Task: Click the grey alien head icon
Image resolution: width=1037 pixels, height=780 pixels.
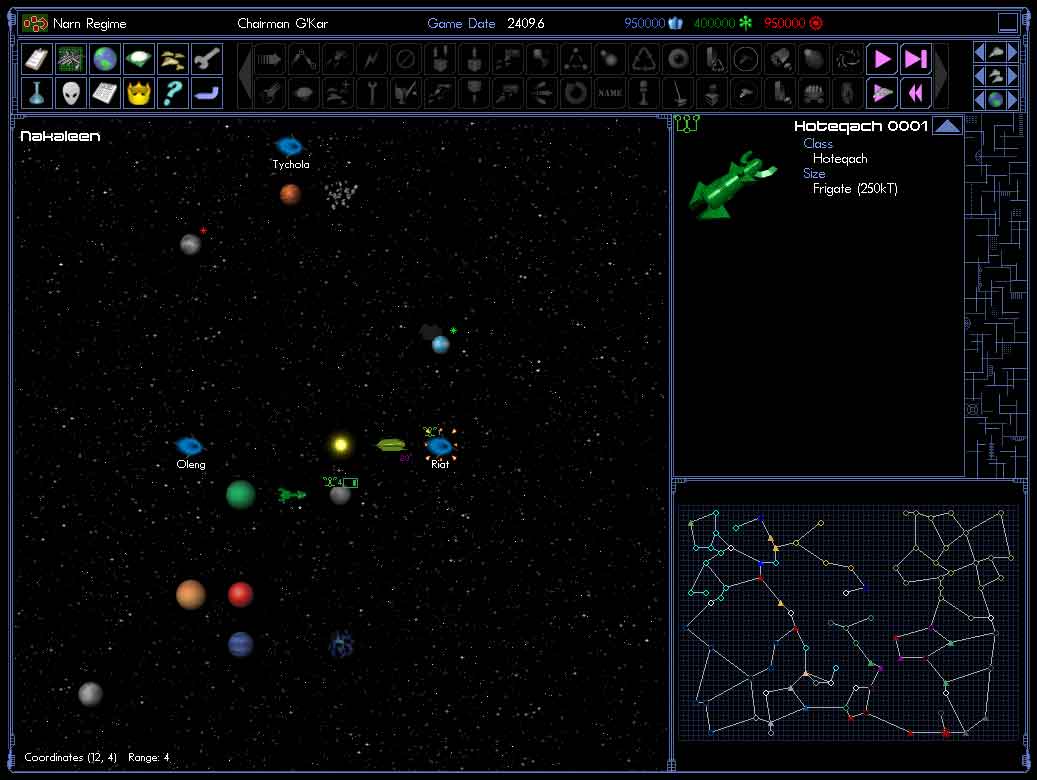Action: click(71, 93)
